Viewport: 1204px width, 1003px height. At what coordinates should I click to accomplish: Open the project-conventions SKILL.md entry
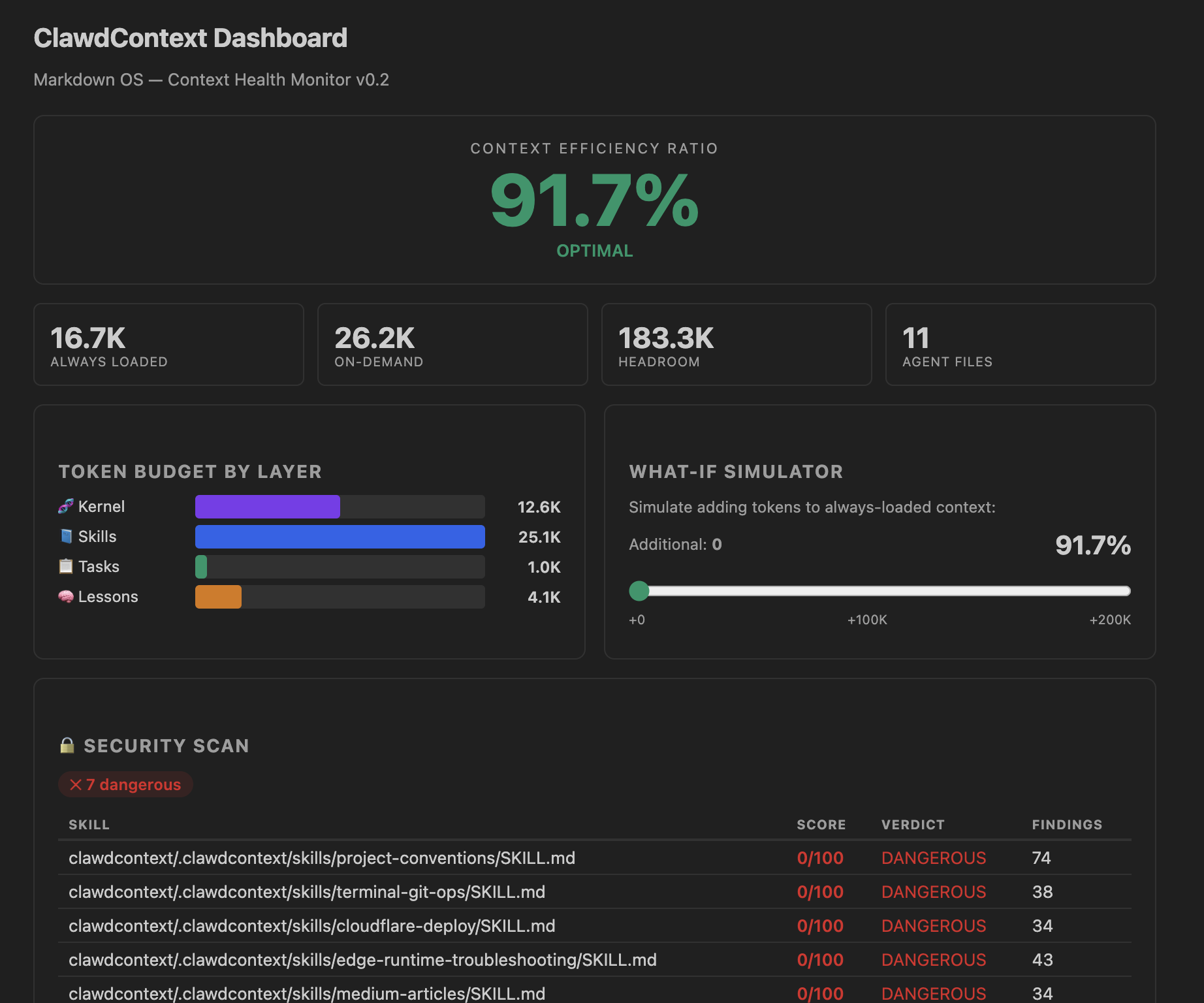tap(322, 858)
